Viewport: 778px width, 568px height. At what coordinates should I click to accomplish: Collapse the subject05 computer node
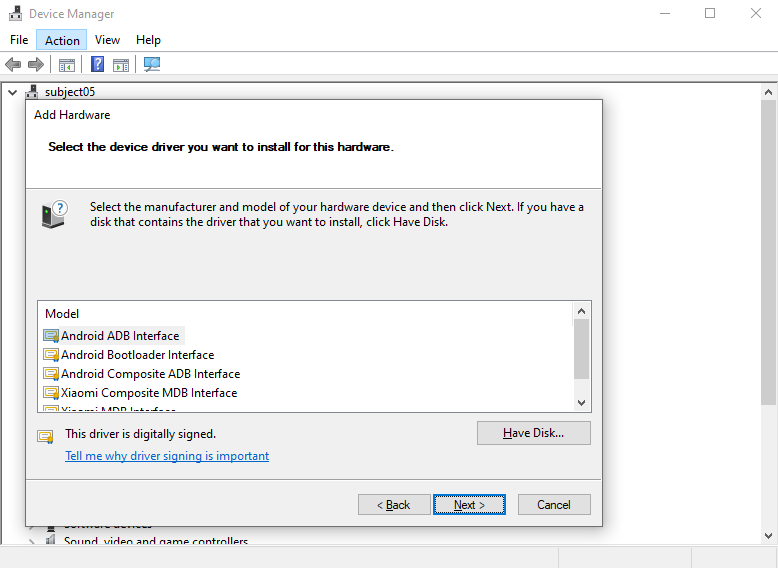[12, 92]
